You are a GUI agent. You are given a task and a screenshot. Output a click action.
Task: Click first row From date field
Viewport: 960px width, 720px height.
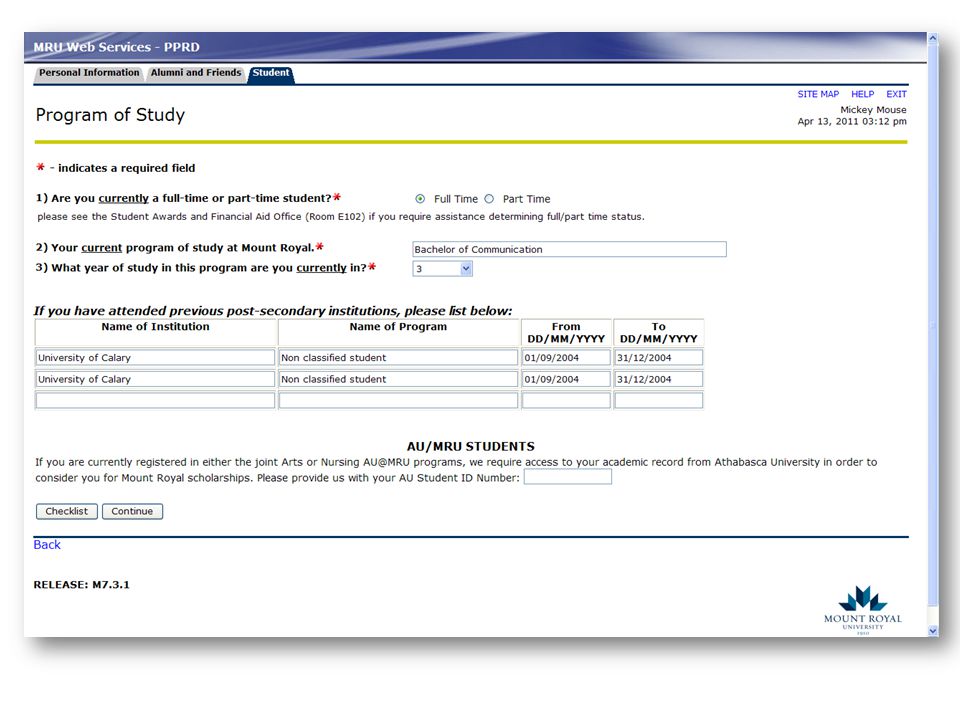(566, 358)
